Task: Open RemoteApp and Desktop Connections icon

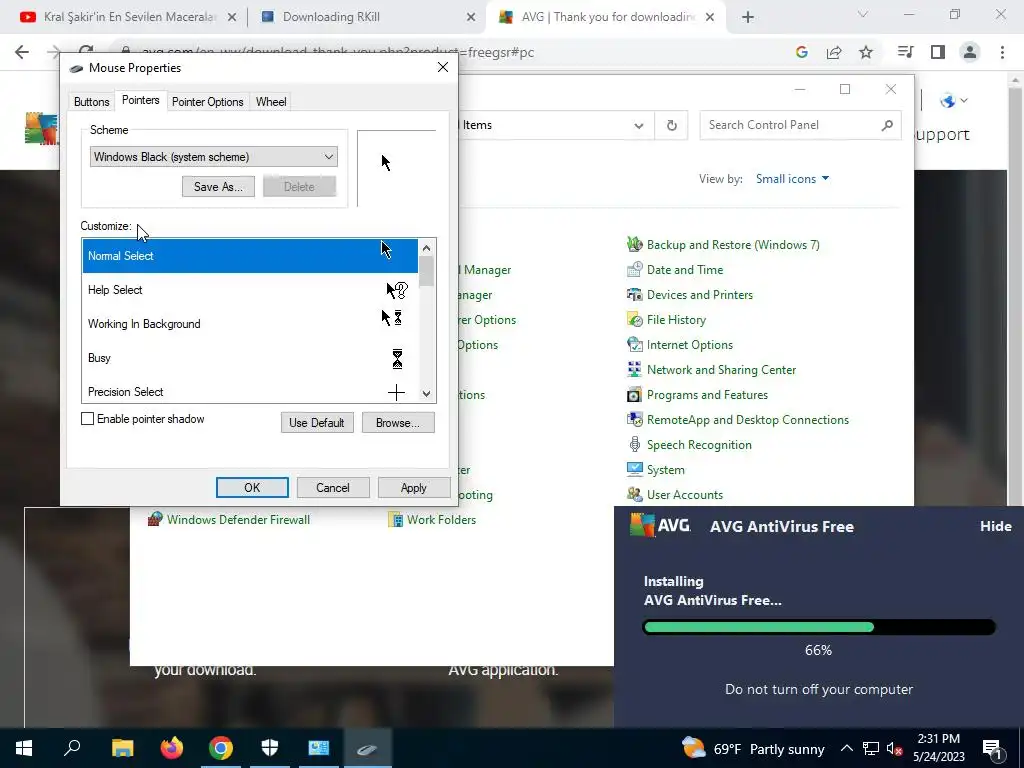Action: point(634,419)
